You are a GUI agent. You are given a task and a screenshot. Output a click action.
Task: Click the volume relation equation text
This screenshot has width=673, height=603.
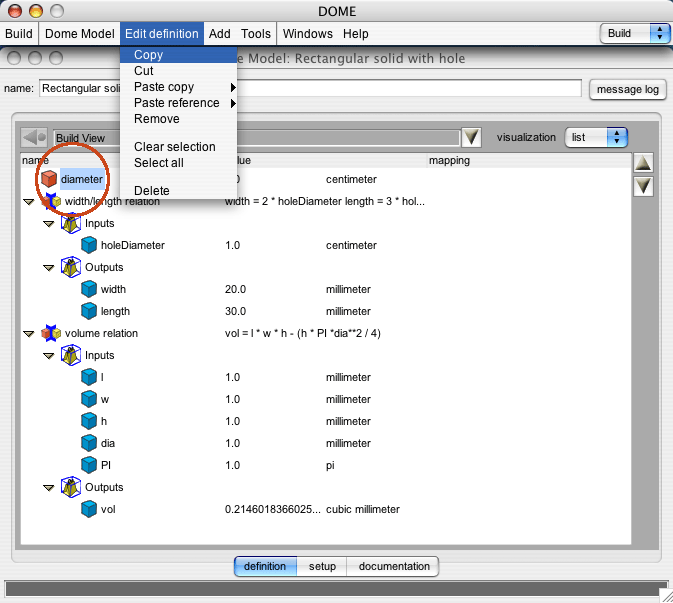(303, 333)
